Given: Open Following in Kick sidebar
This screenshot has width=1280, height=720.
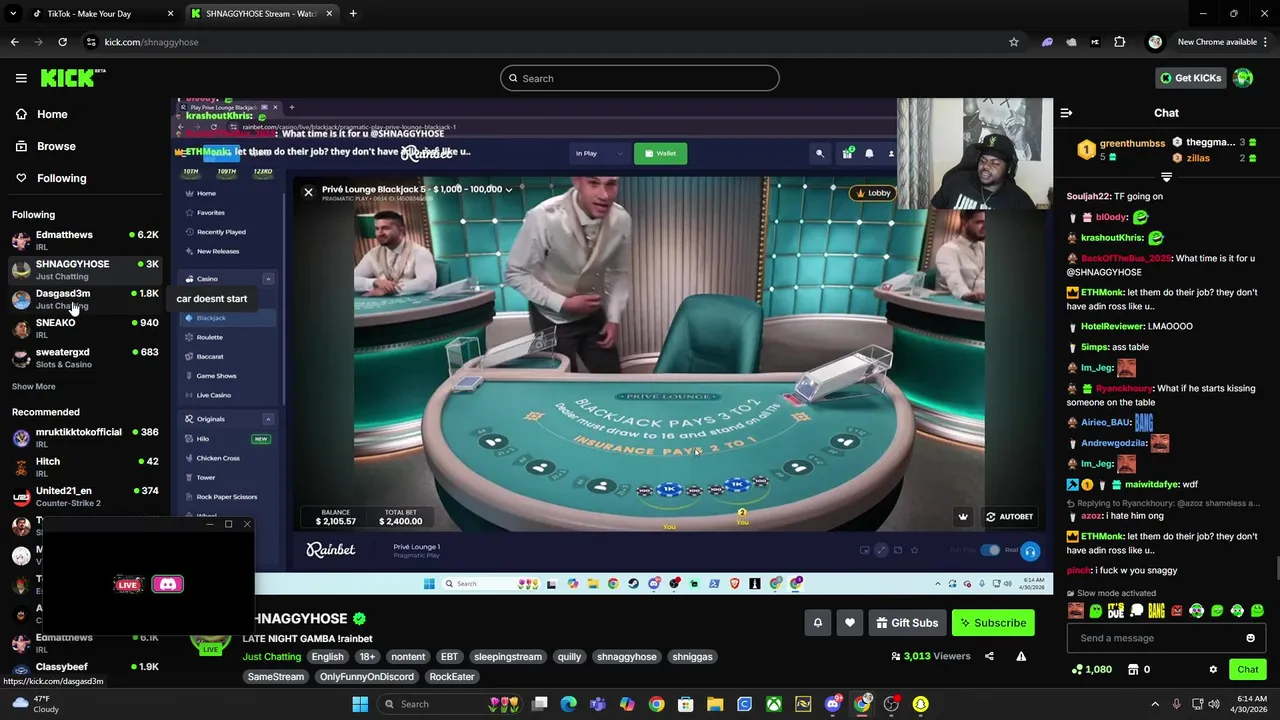Looking at the screenshot, I should (x=51, y=178).
